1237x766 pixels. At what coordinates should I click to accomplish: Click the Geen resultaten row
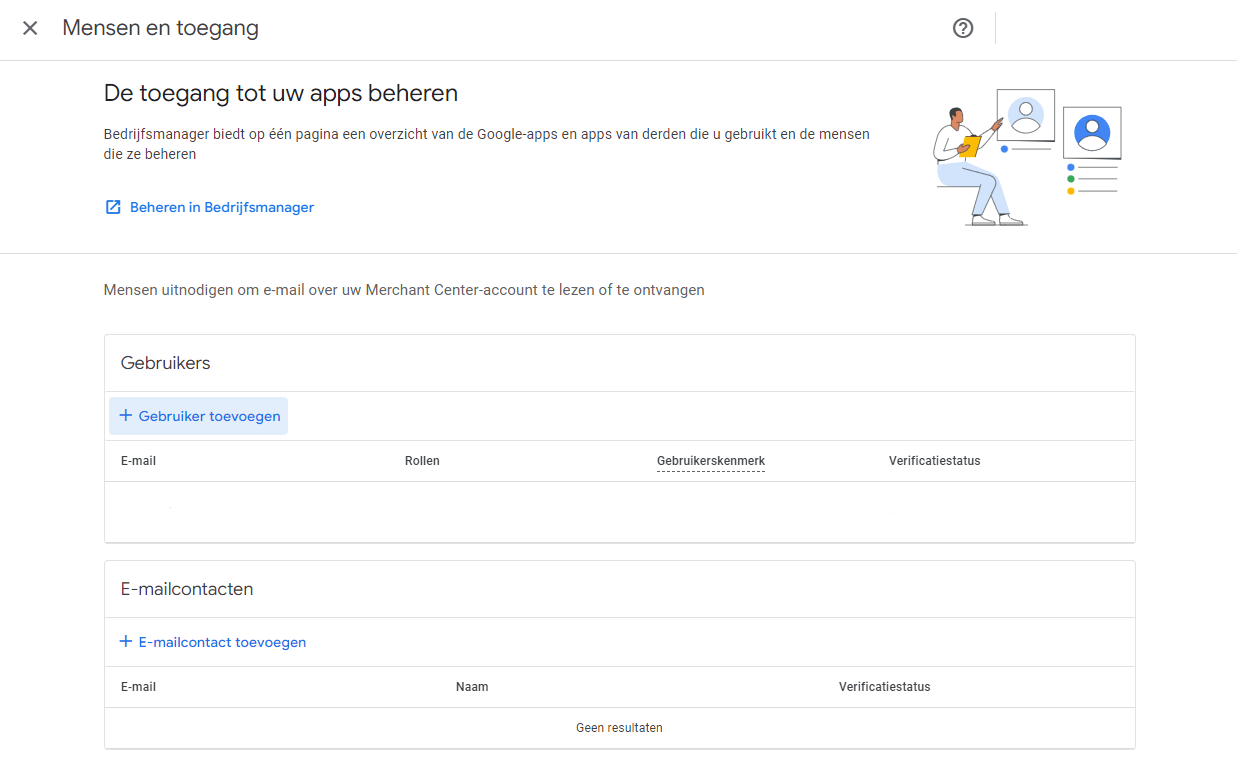tap(619, 727)
